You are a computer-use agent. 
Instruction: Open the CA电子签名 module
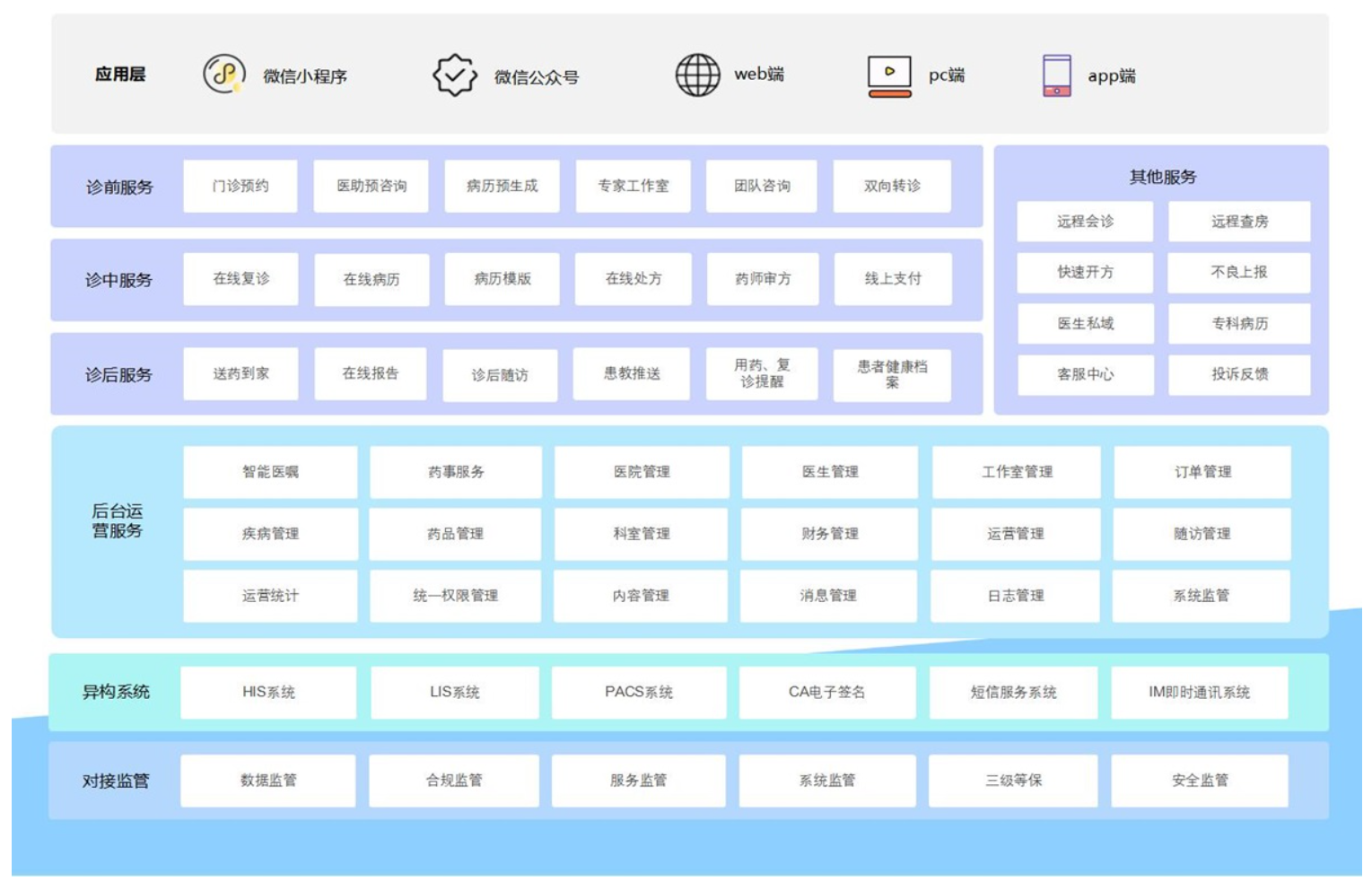(826, 693)
